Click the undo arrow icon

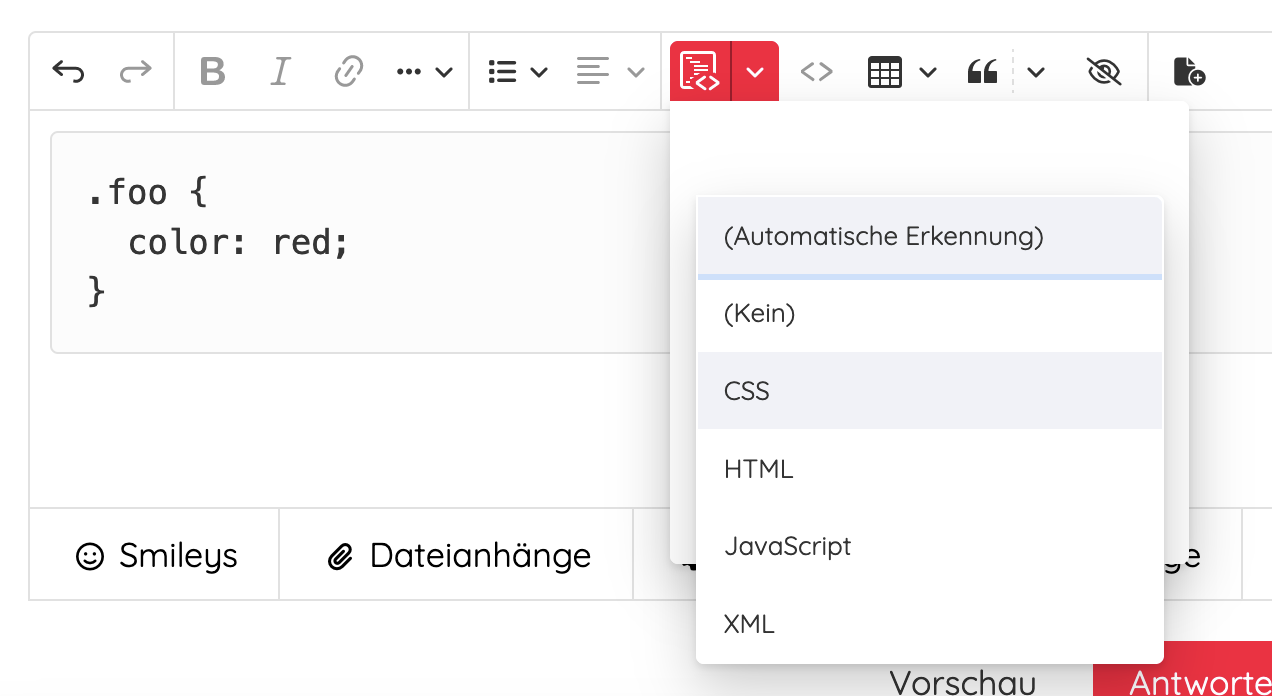click(68, 72)
